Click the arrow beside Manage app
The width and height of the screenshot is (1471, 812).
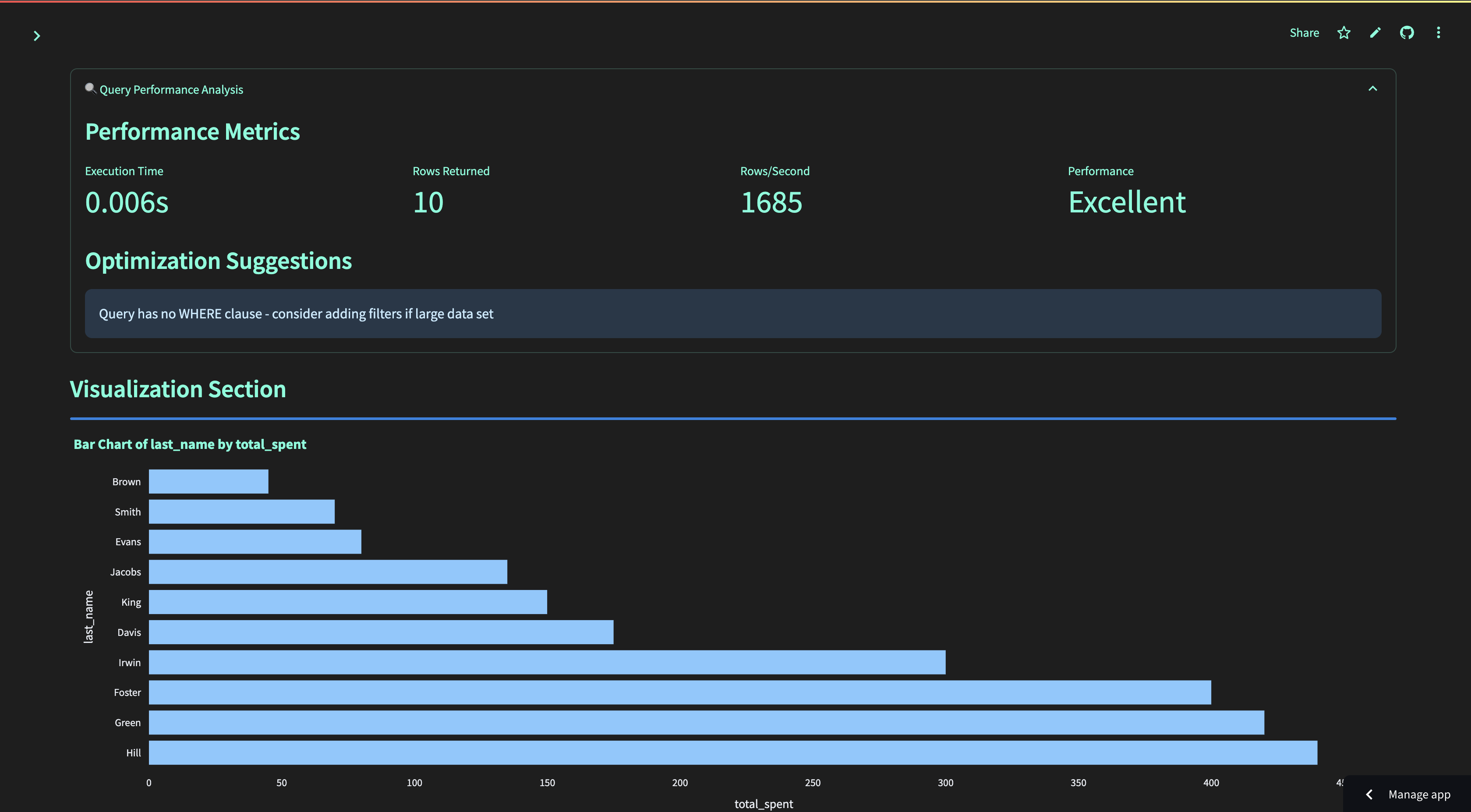pos(1369,794)
